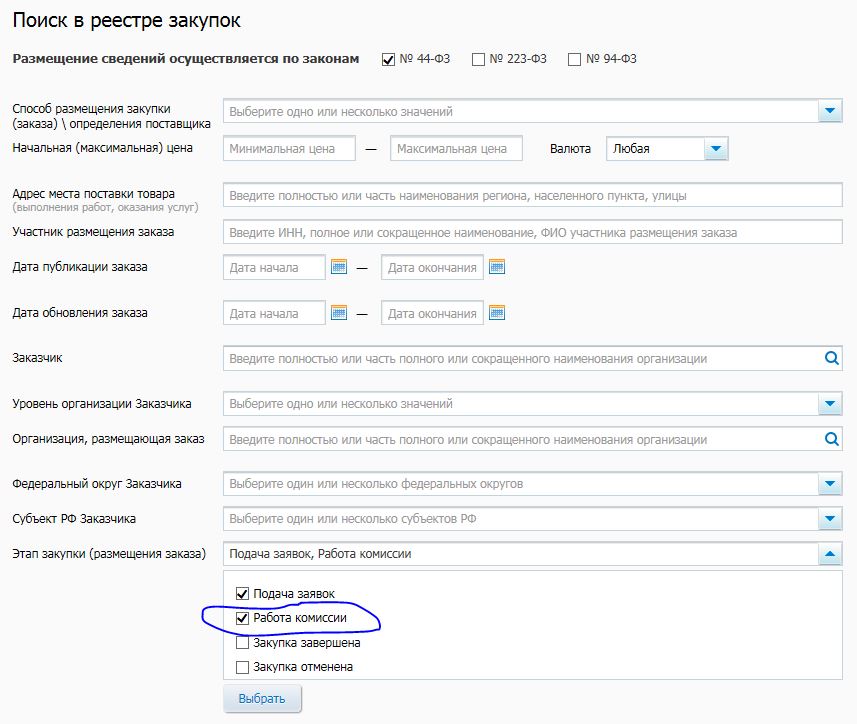
Task: Open calendar for publication start date
Action: tap(339, 267)
